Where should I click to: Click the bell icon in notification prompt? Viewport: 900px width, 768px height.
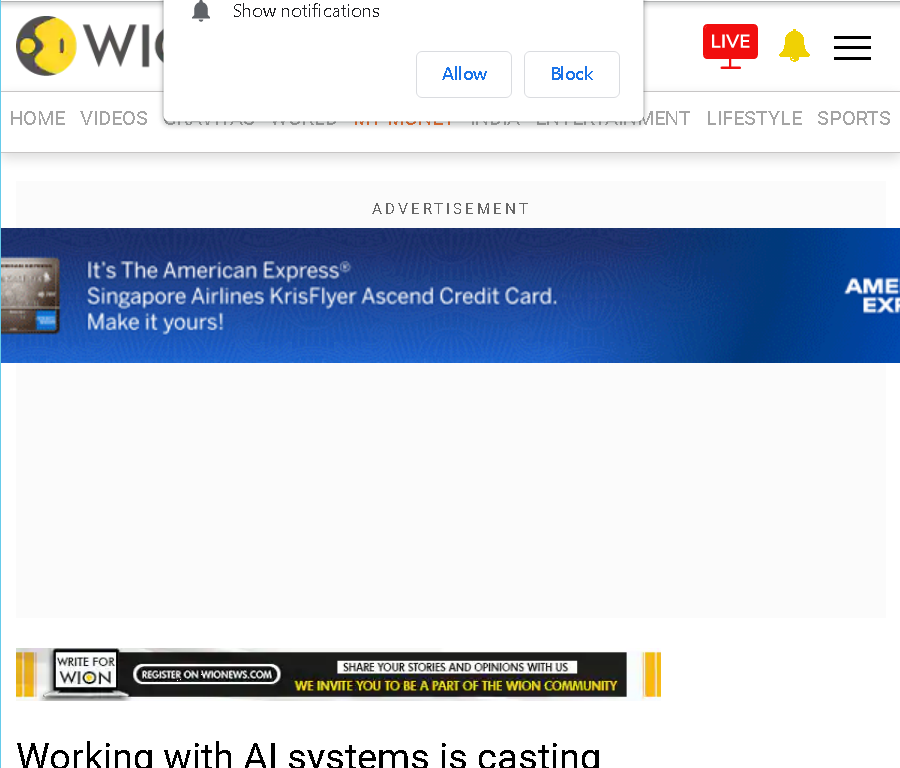[201, 11]
